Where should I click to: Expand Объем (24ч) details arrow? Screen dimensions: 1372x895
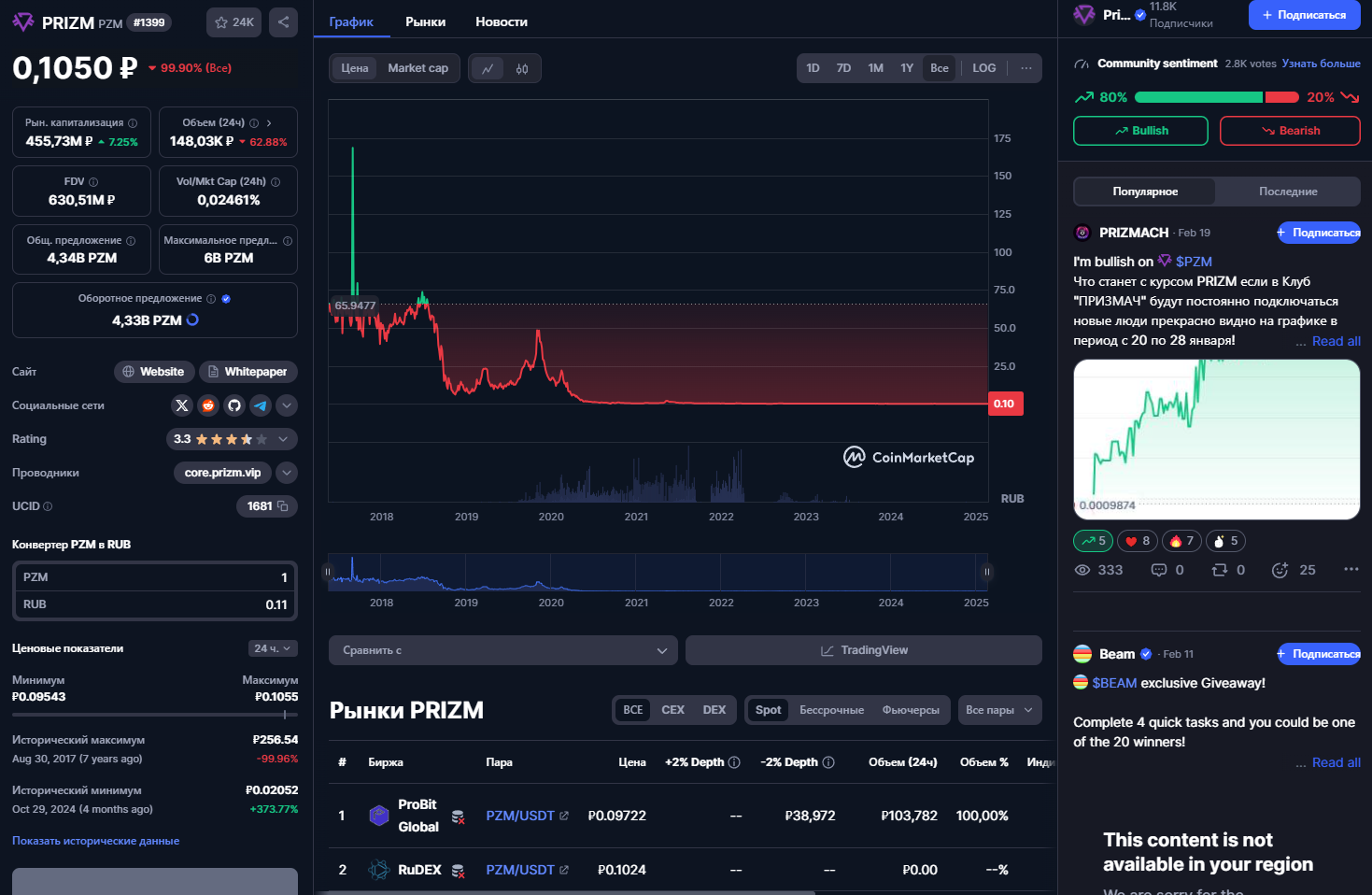269,123
